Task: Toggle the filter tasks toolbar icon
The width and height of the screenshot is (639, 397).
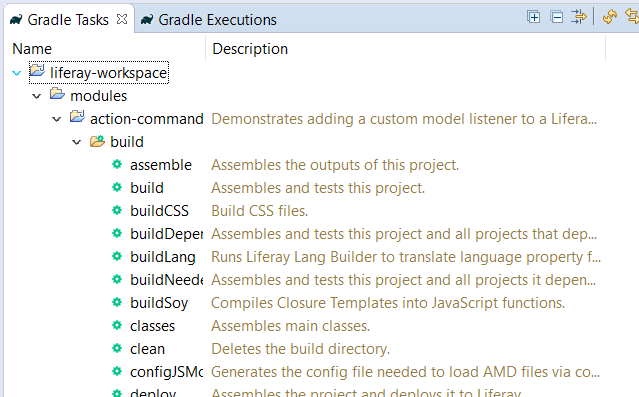Action: click(579, 17)
